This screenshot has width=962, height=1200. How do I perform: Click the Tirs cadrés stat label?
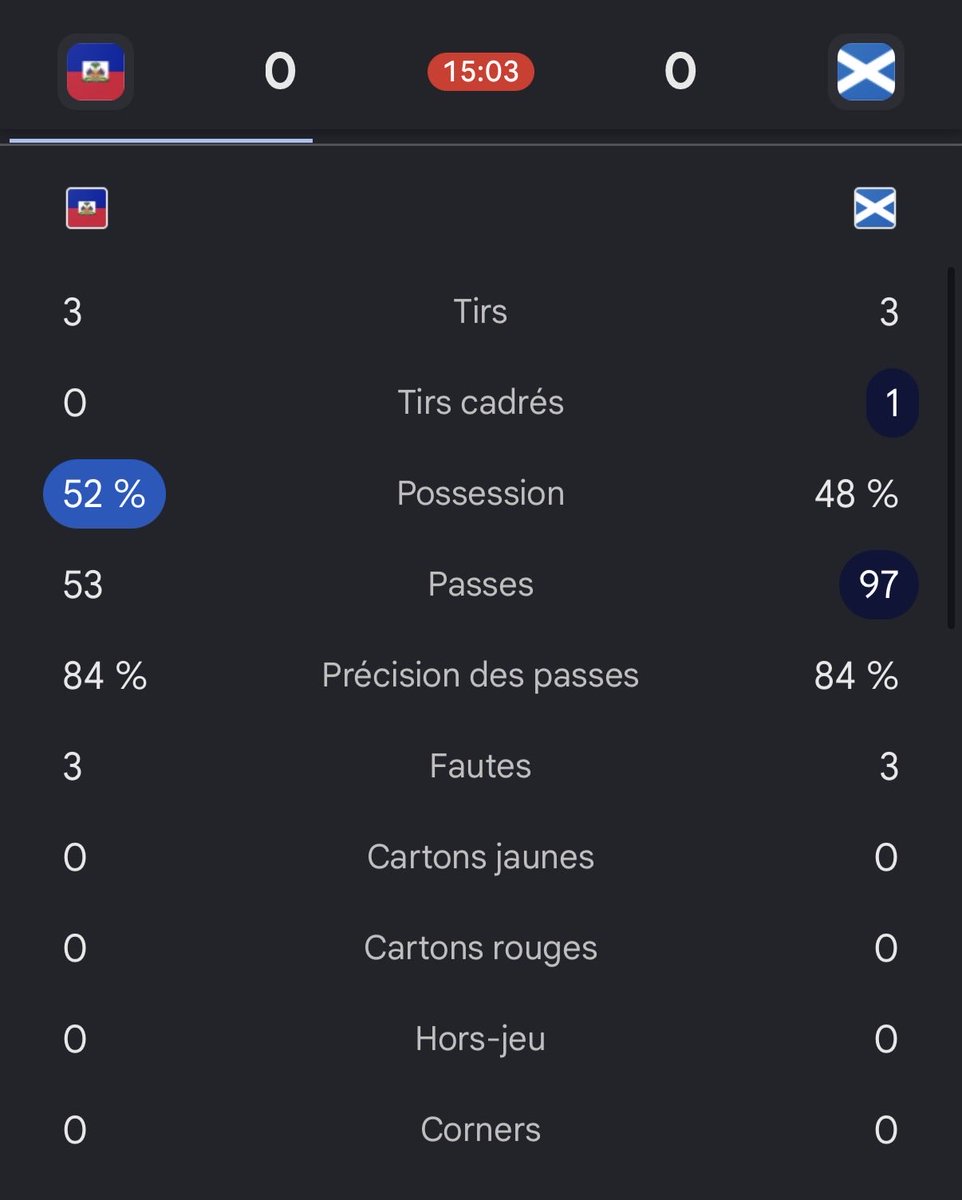point(481,403)
